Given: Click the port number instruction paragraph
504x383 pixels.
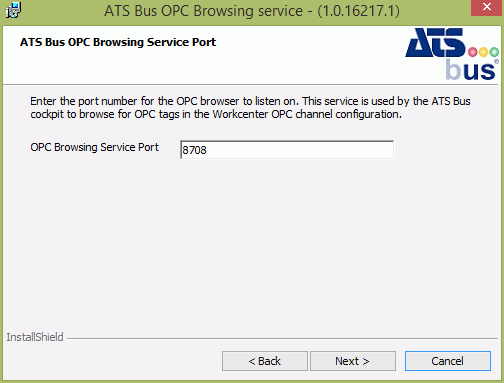Looking at the screenshot, I should (250, 108).
